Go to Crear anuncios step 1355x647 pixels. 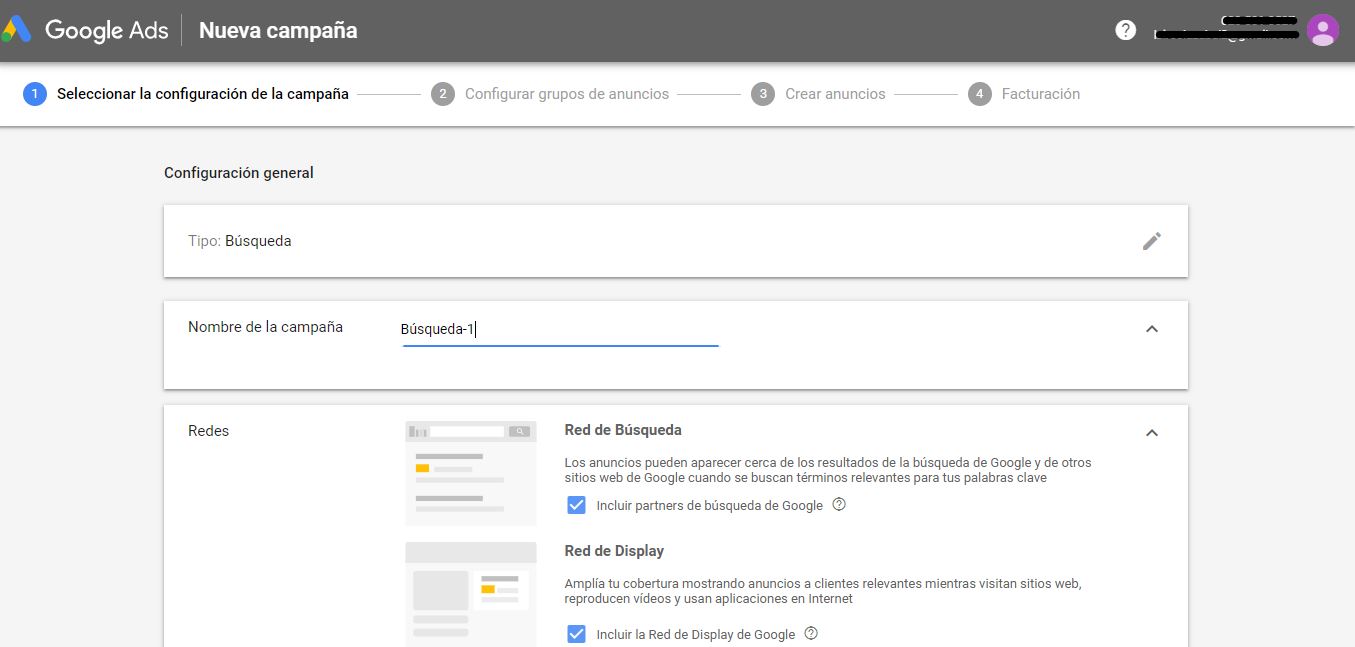tap(835, 94)
